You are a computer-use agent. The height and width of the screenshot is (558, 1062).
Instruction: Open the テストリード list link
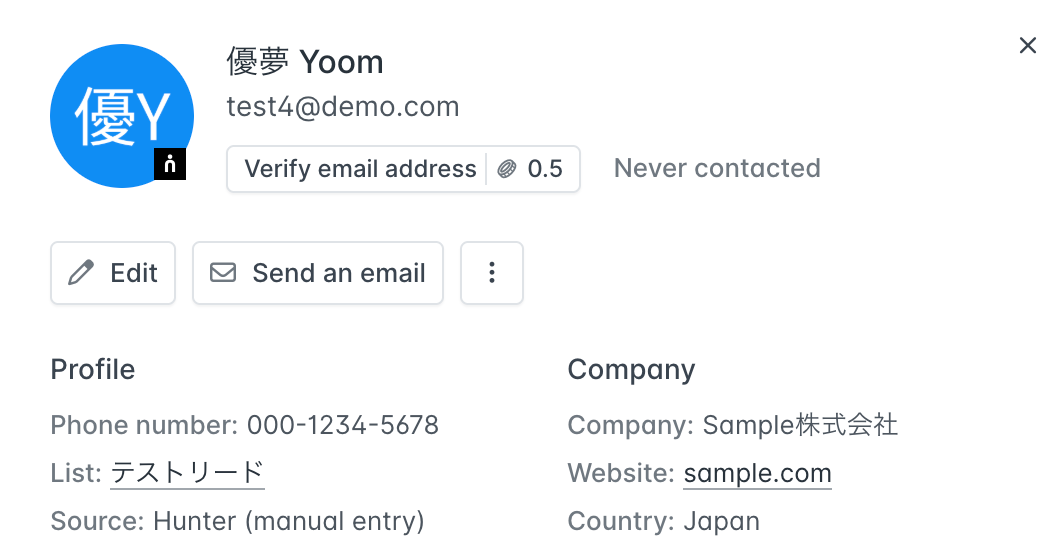coord(187,472)
